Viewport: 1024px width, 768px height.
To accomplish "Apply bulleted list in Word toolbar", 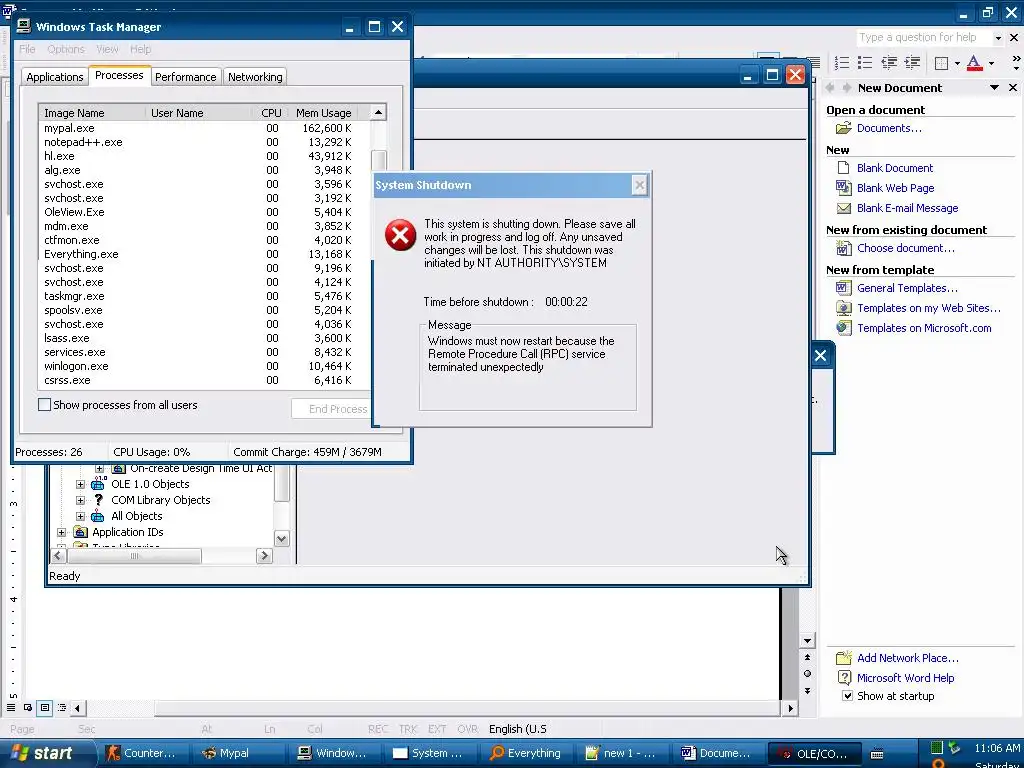I will 865,63.
